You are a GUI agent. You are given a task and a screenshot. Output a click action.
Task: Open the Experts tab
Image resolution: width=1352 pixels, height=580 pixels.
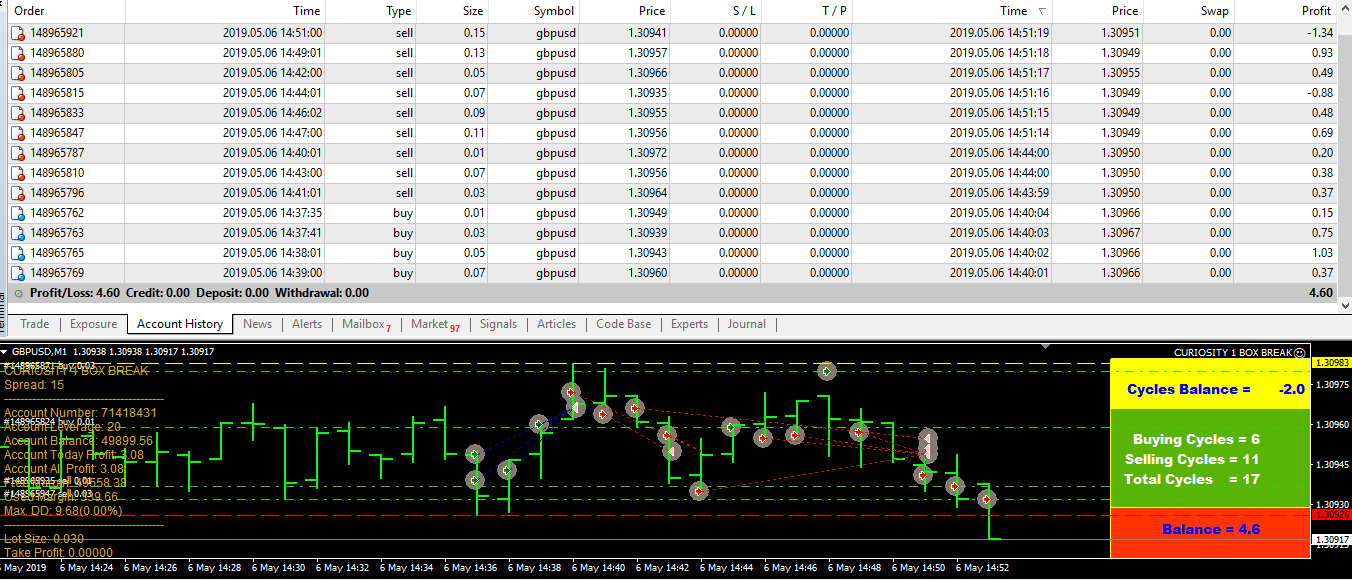coord(689,324)
